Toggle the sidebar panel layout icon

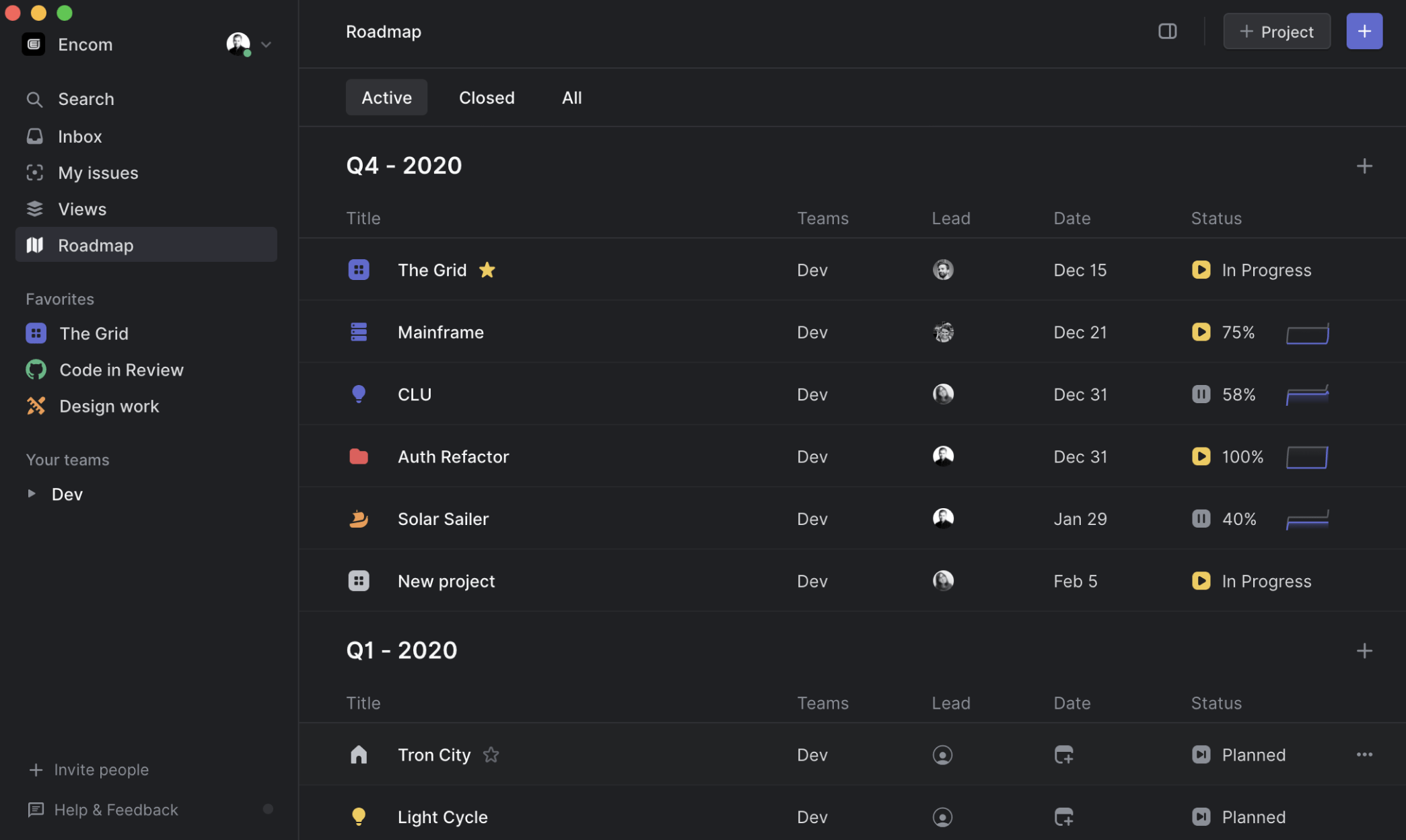1167,31
